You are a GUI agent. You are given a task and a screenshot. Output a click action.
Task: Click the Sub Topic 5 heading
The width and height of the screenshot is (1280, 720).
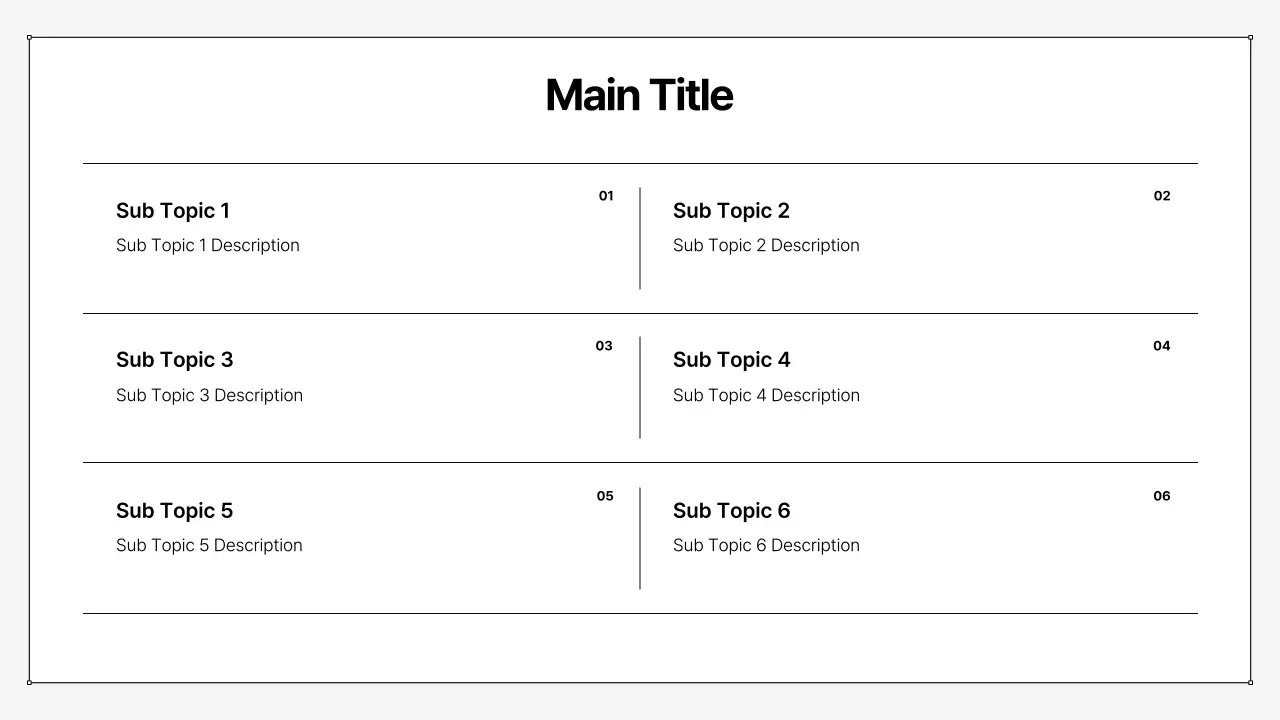174,511
